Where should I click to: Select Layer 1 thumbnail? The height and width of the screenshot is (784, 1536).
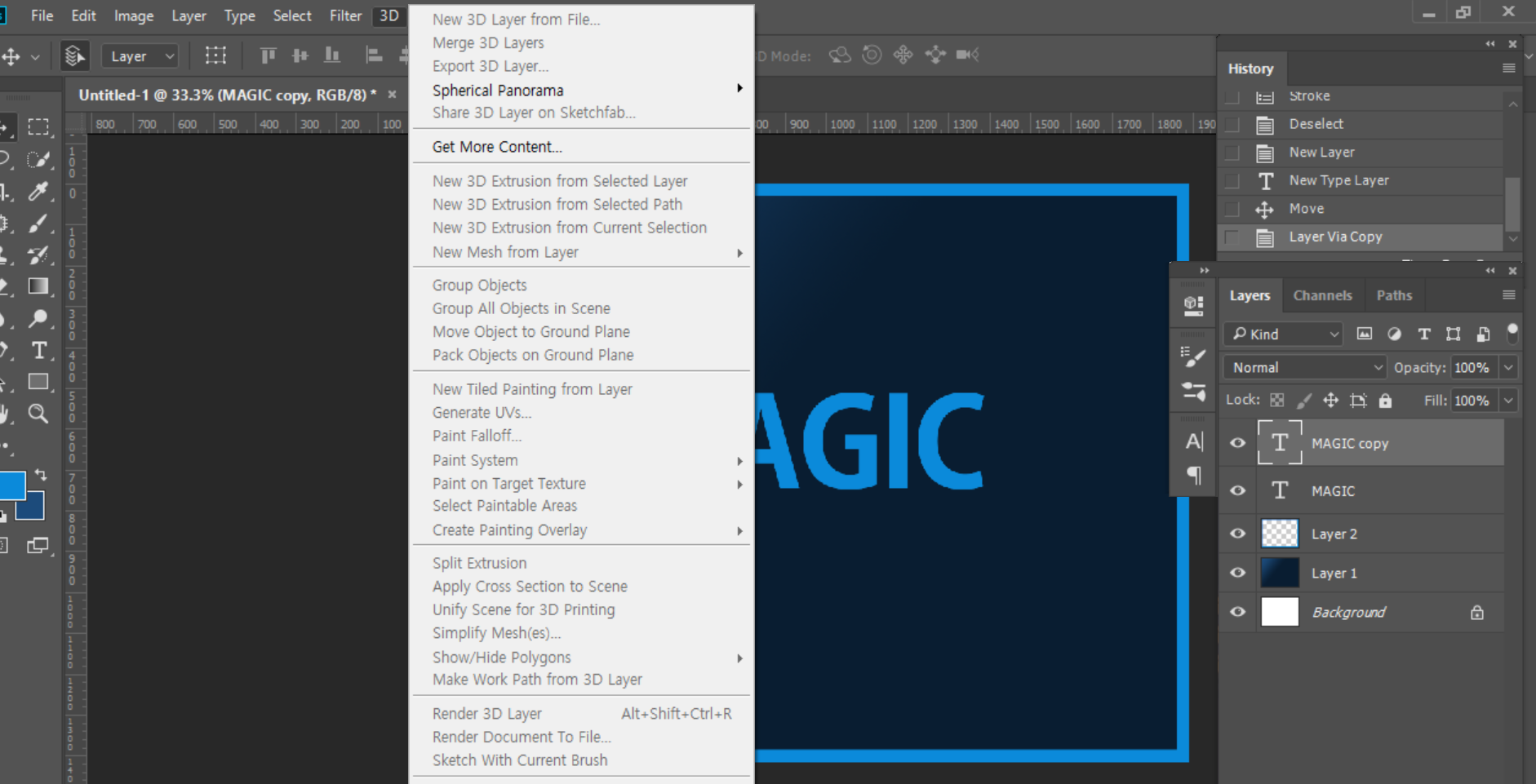pyautogui.click(x=1280, y=573)
